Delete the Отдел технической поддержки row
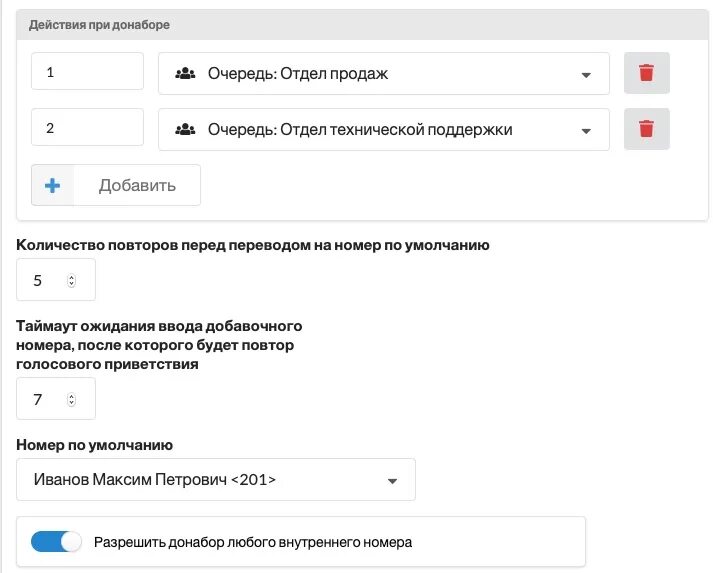Screen dimensions: 713x573 pyautogui.click(x=646, y=129)
